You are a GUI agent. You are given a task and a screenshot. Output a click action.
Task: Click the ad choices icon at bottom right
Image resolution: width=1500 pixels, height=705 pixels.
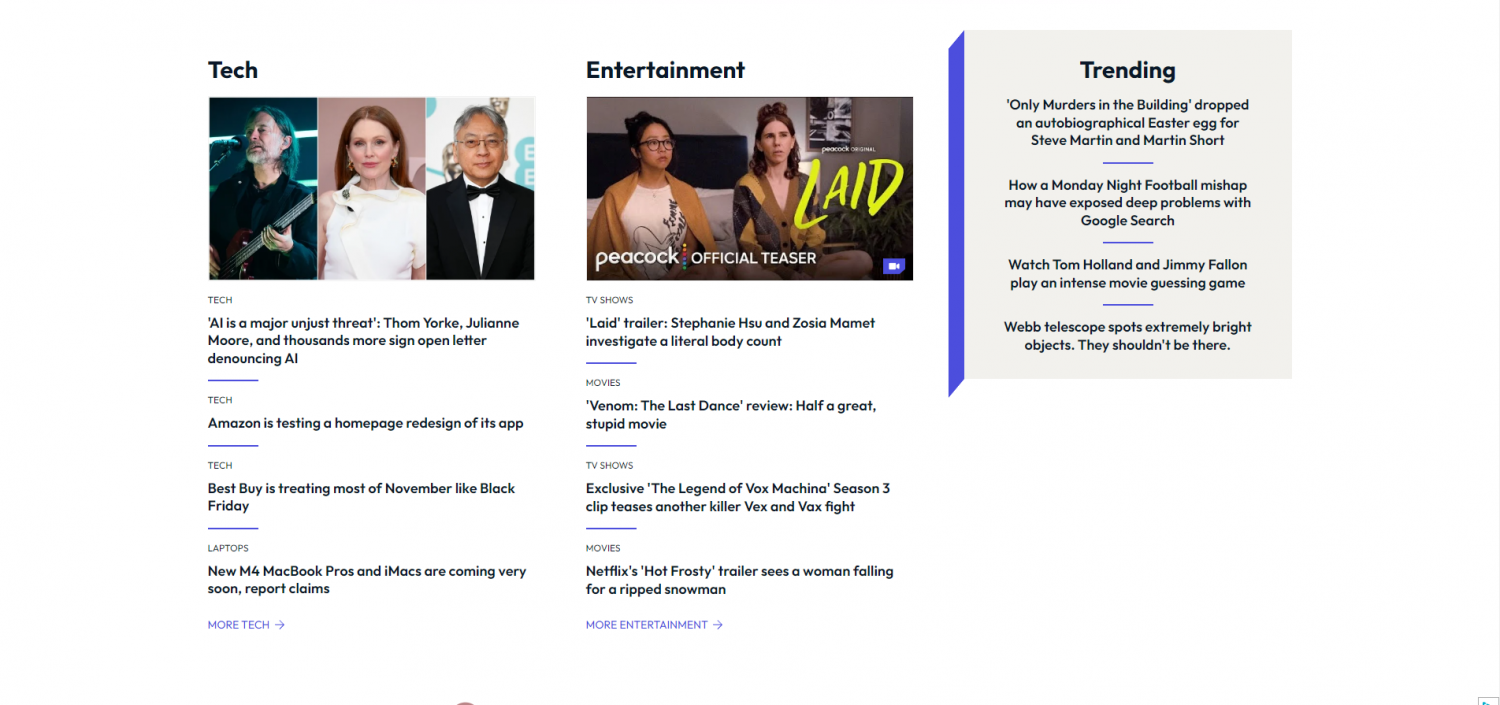click(x=1488, y=700)
